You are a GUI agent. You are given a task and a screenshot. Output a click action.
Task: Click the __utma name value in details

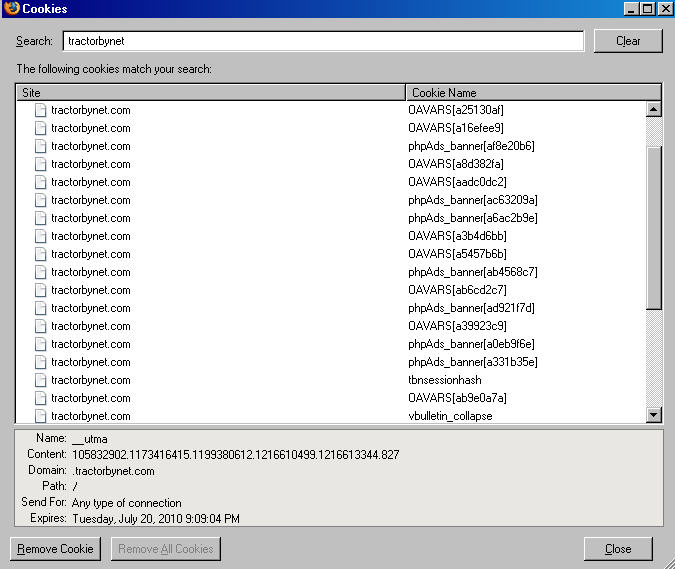90,439
